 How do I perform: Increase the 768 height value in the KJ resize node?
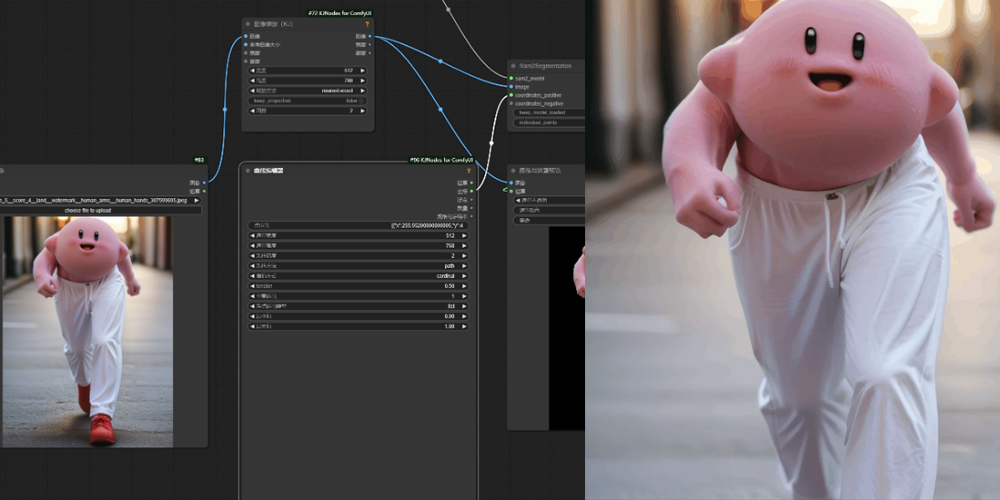(x=363, y=81)
